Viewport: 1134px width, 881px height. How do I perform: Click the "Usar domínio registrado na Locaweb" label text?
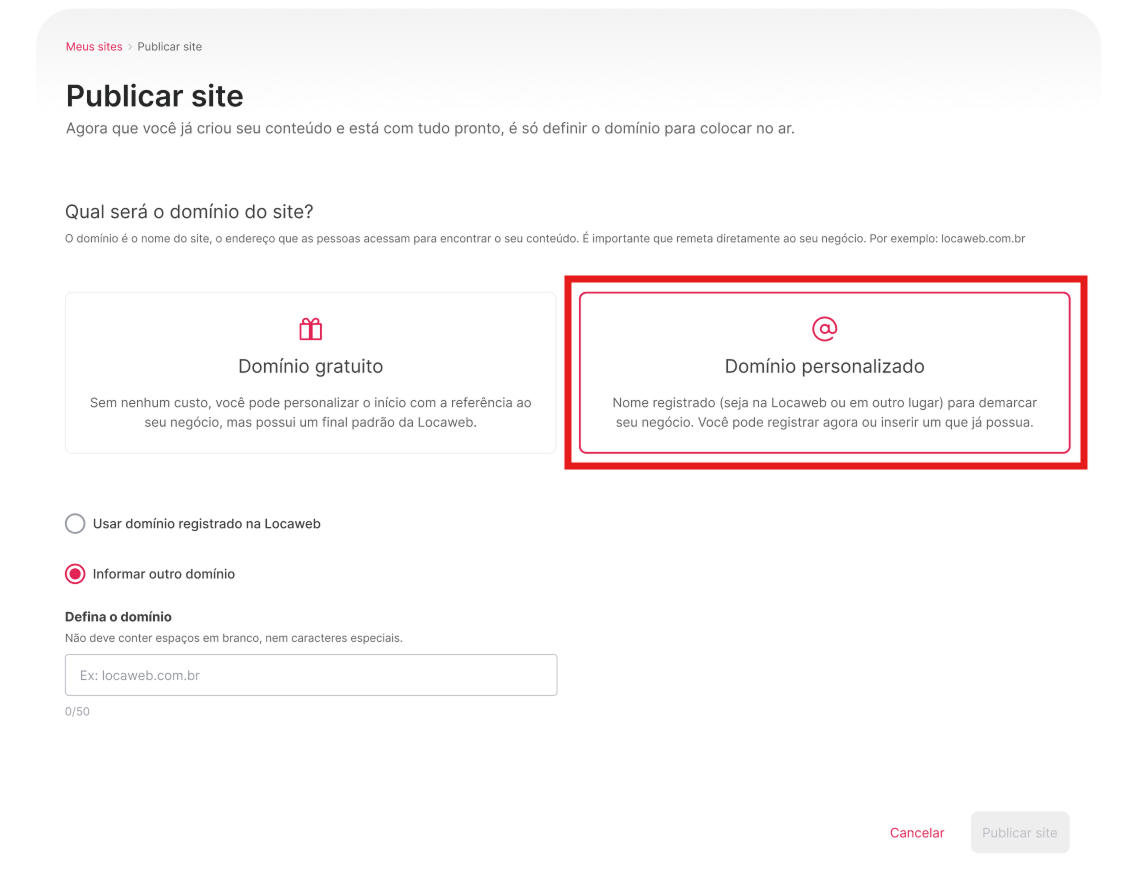pos(206,524)
